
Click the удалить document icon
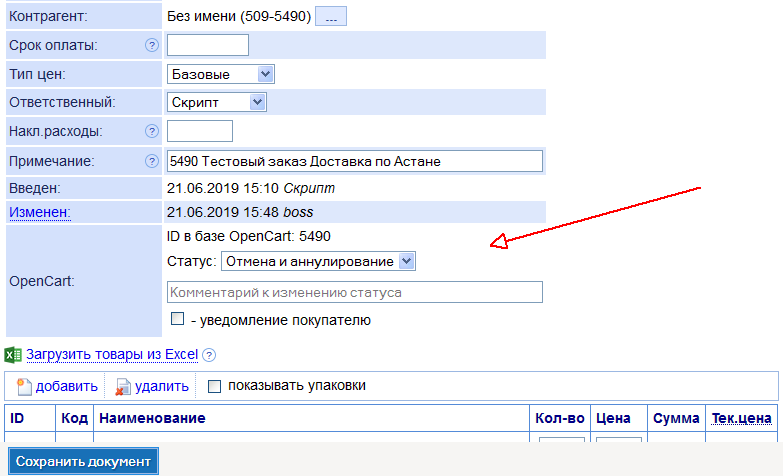(123, 387)
